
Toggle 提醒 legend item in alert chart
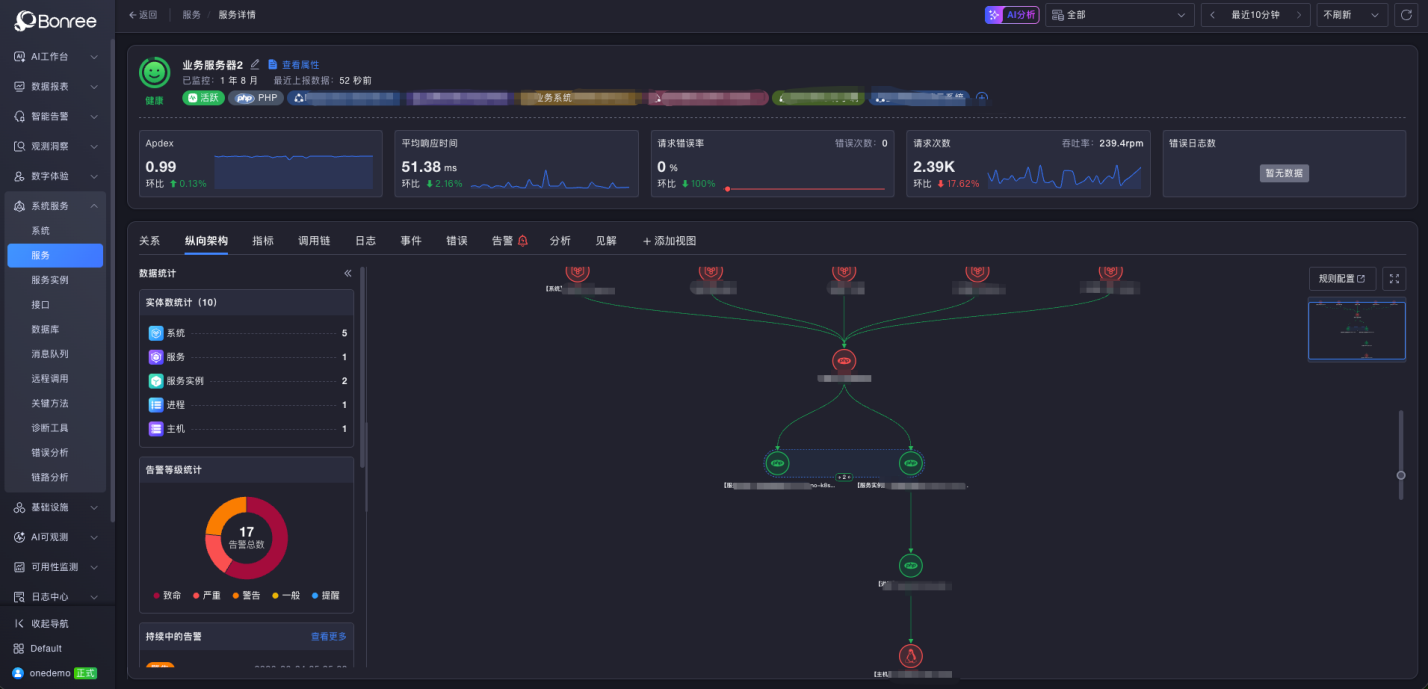click(x=325, y=595)
